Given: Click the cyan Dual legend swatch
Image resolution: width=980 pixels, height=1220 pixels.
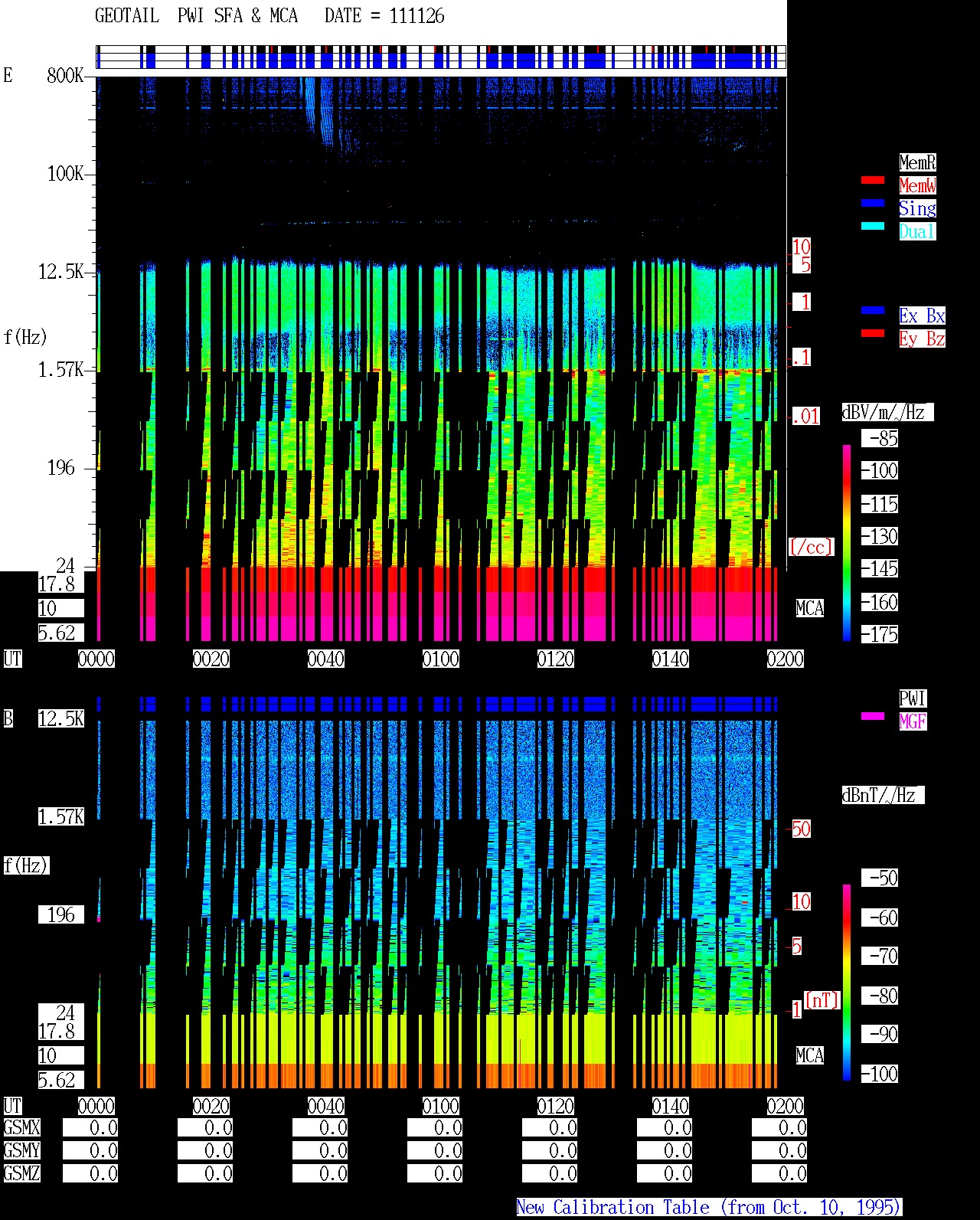Looking at the screenshot, I should [872, 227].
